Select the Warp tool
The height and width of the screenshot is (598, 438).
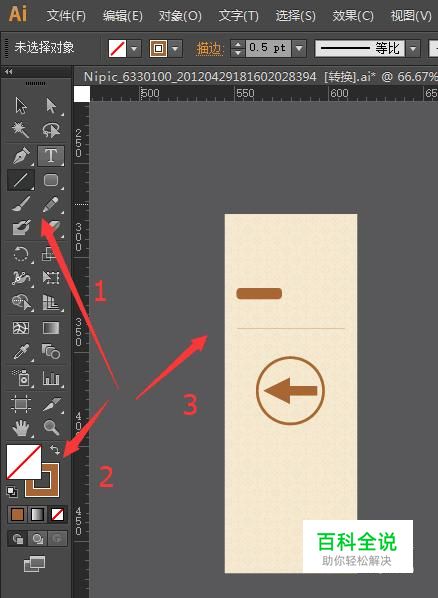click(21, 278)
